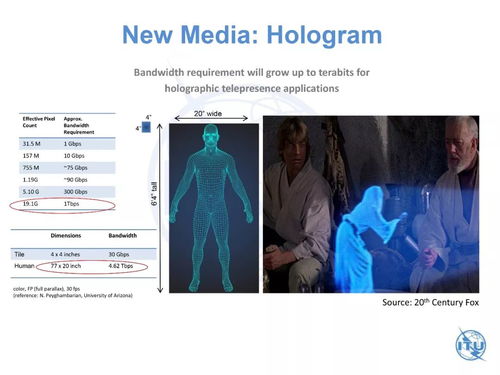Viewport: 500px width, 375px height.
Task: Click the 755 M ~75 Gbps row
Action: (x=67, y=168)
